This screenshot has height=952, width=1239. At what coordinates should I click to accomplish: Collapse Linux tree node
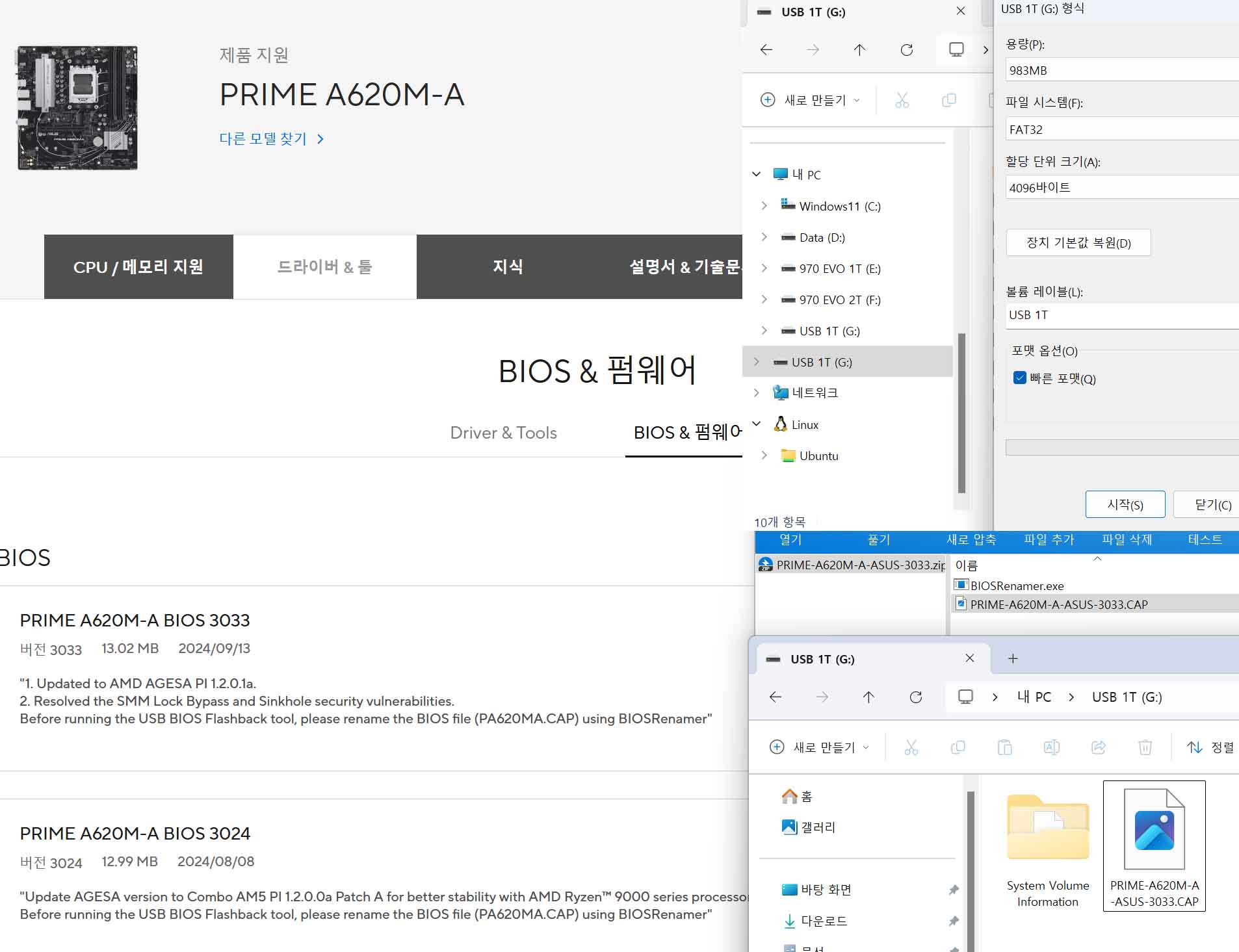[x=756, y=424]
